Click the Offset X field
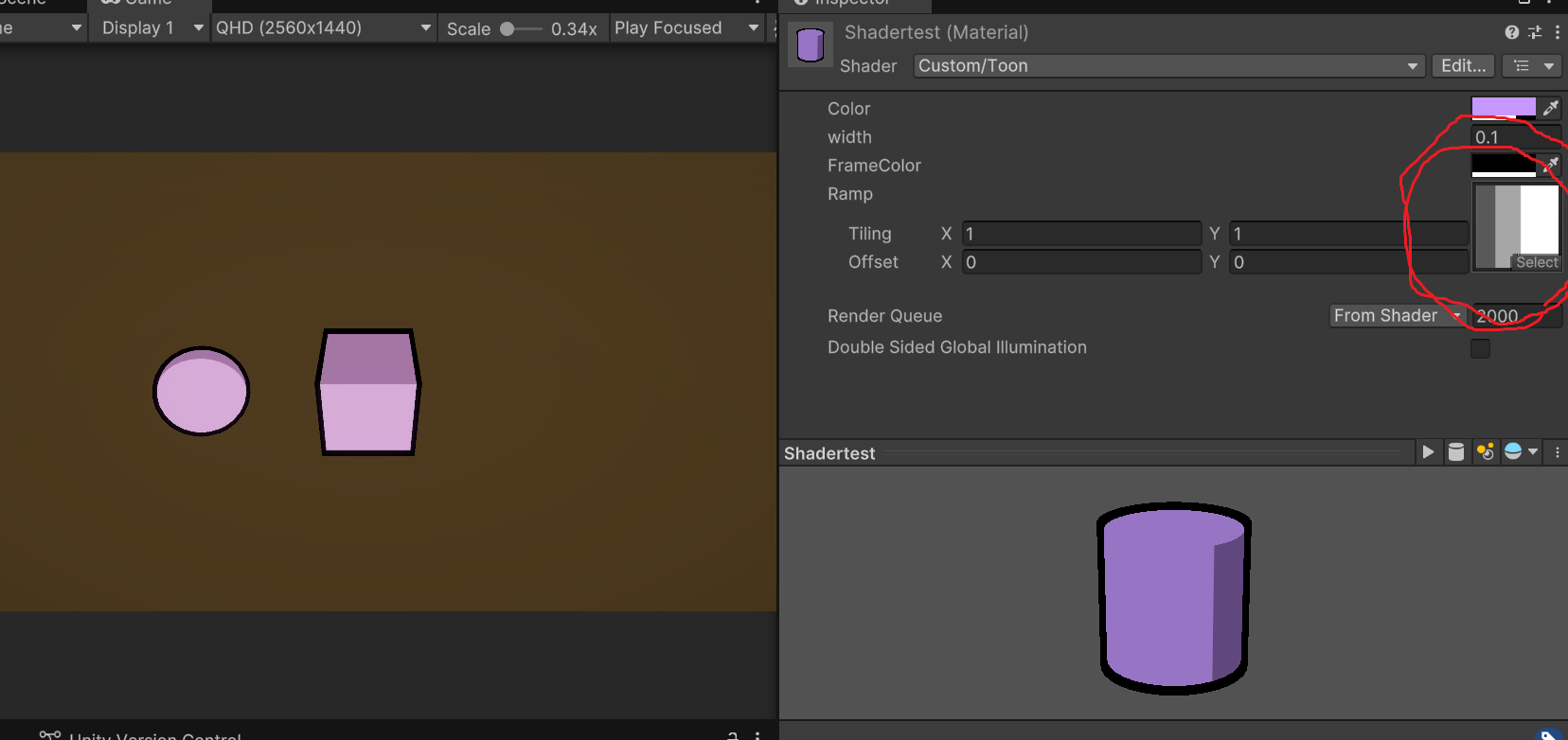Screen dimensions: 1568x740 click(x=1081, y=262)
